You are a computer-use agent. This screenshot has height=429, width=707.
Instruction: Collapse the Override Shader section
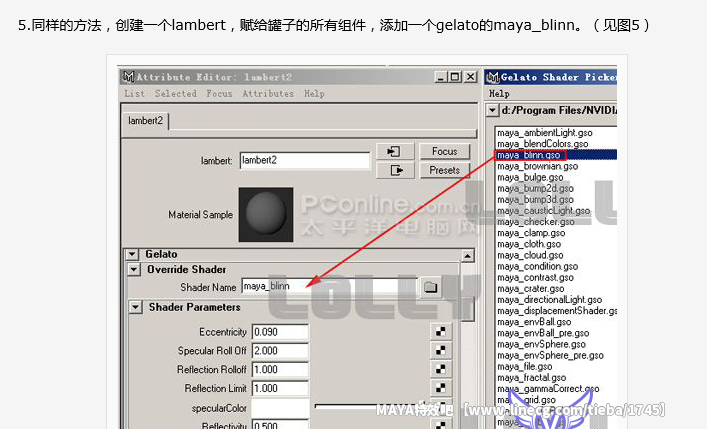coord(134,269)
